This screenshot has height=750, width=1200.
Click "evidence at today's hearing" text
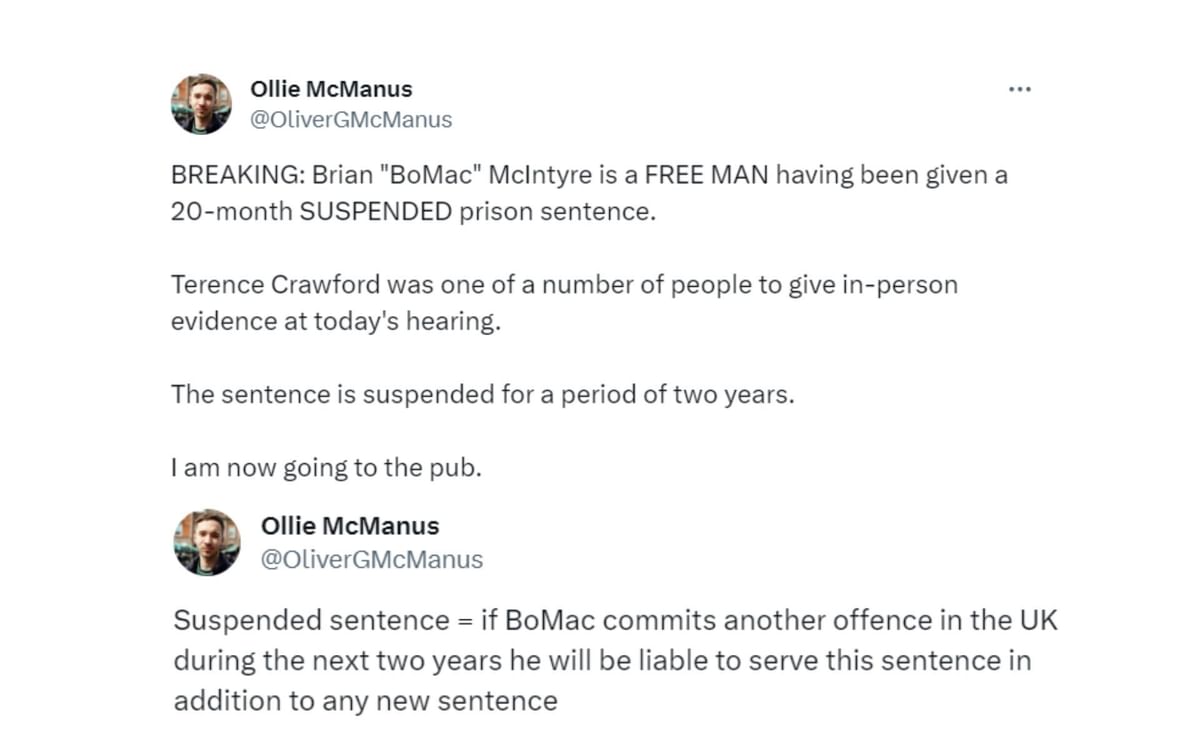click(335, 322)
